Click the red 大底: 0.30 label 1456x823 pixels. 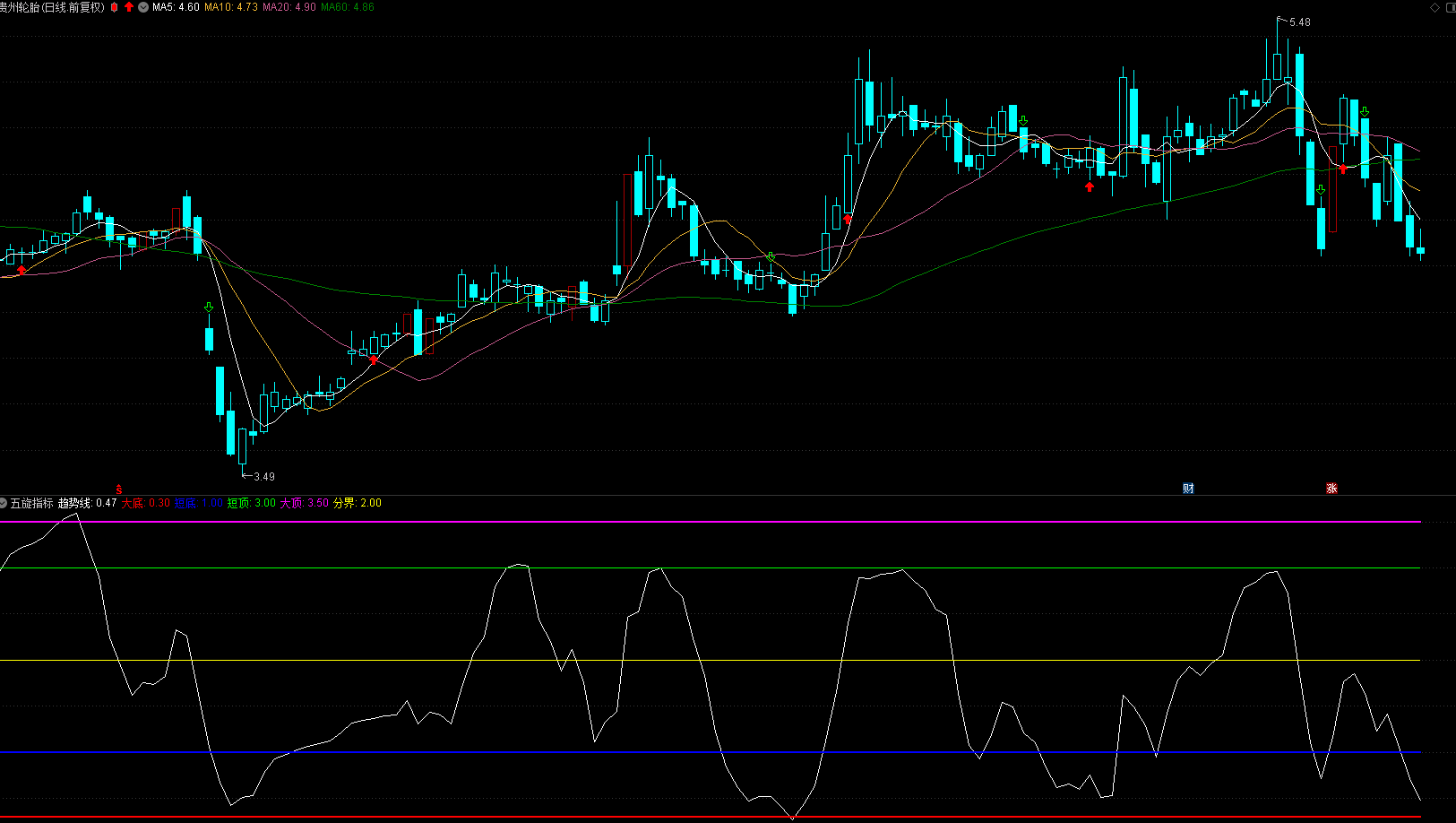pos(146,503)
